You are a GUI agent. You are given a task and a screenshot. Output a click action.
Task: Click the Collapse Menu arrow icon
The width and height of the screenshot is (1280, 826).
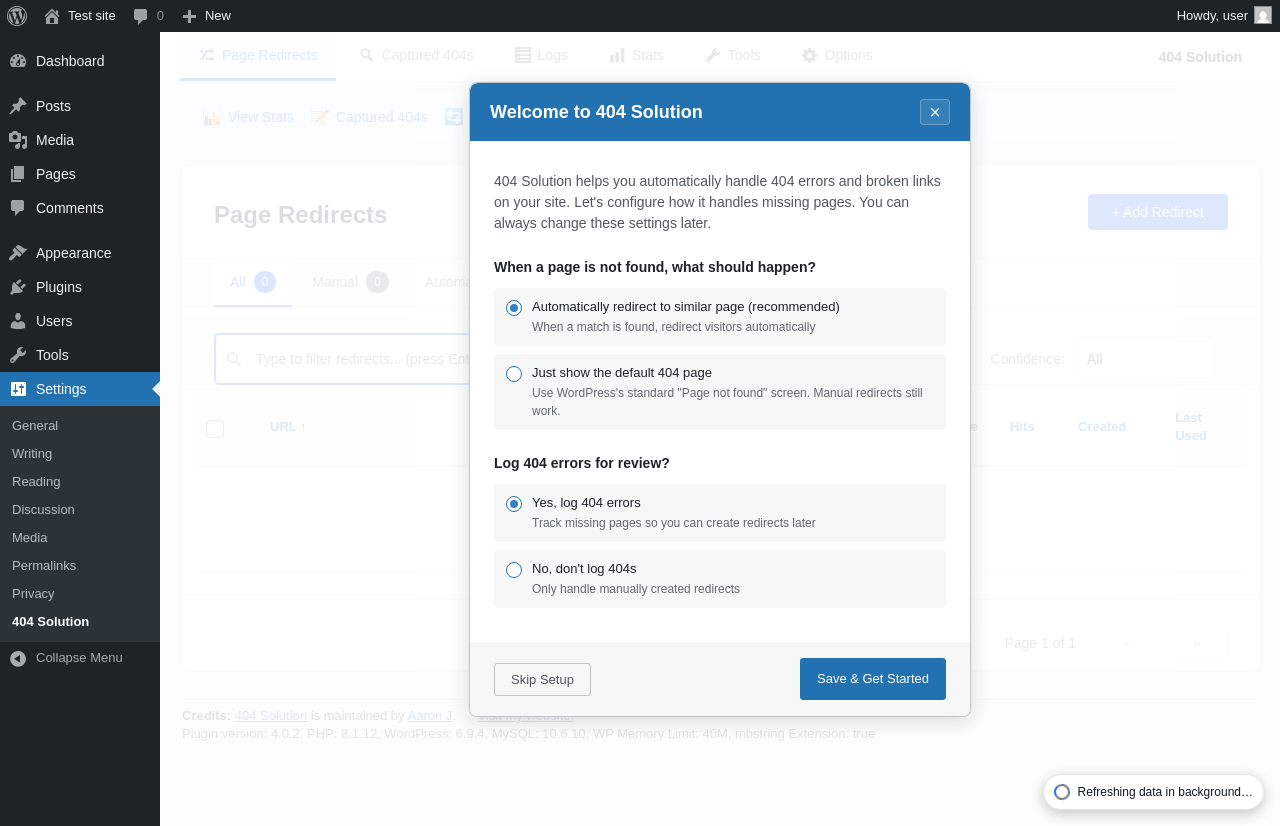[x=18, y=658]
